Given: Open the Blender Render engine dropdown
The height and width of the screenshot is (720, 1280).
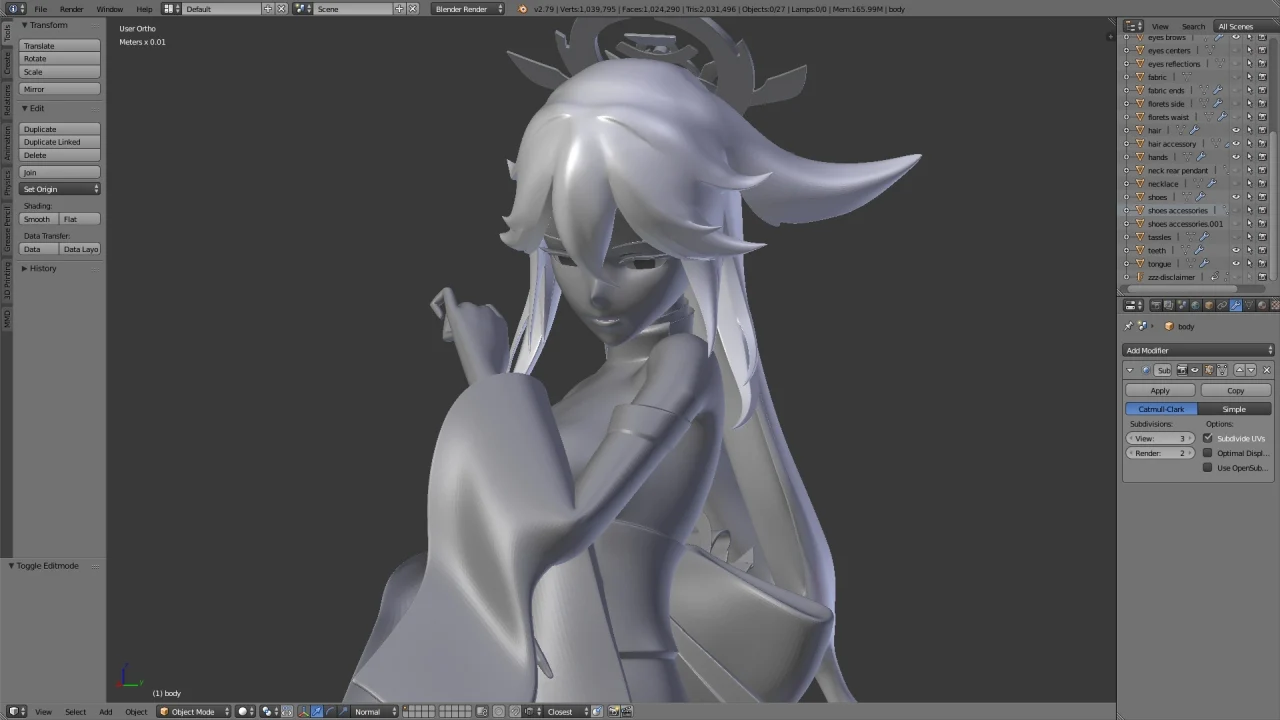Looking at the screenshot, I should (468, 9).
